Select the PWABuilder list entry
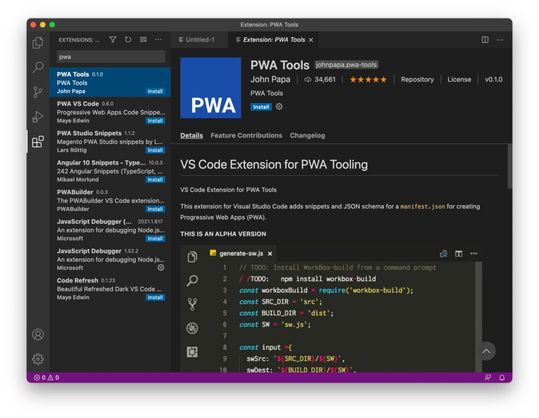 110,200
